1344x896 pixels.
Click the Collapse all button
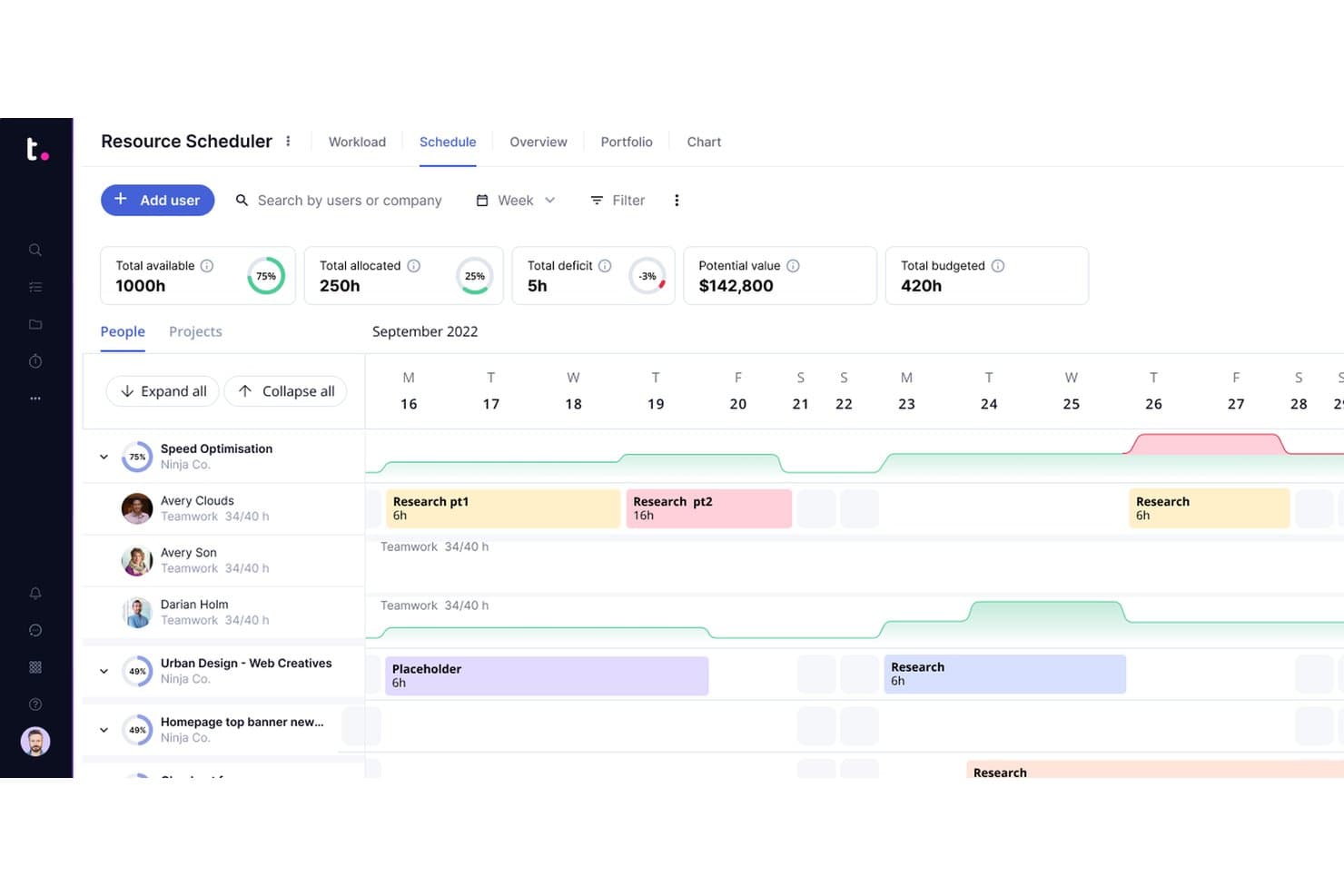tap(286, 391)
